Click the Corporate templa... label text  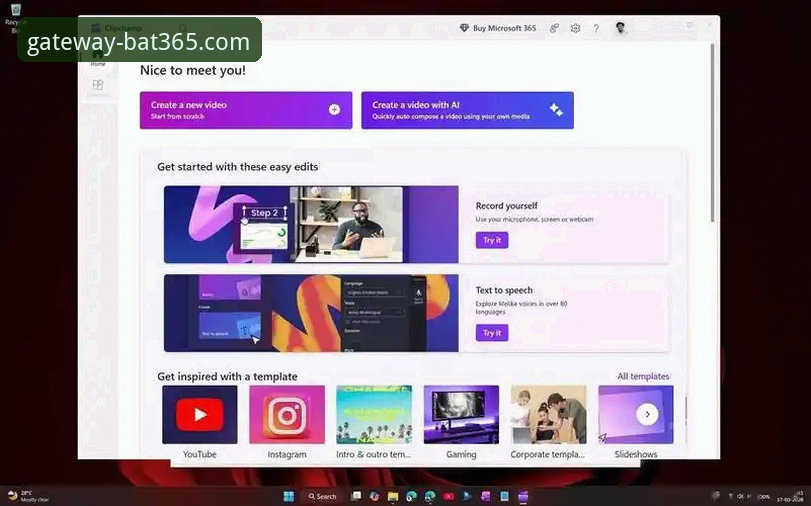[x=547, y=454]
